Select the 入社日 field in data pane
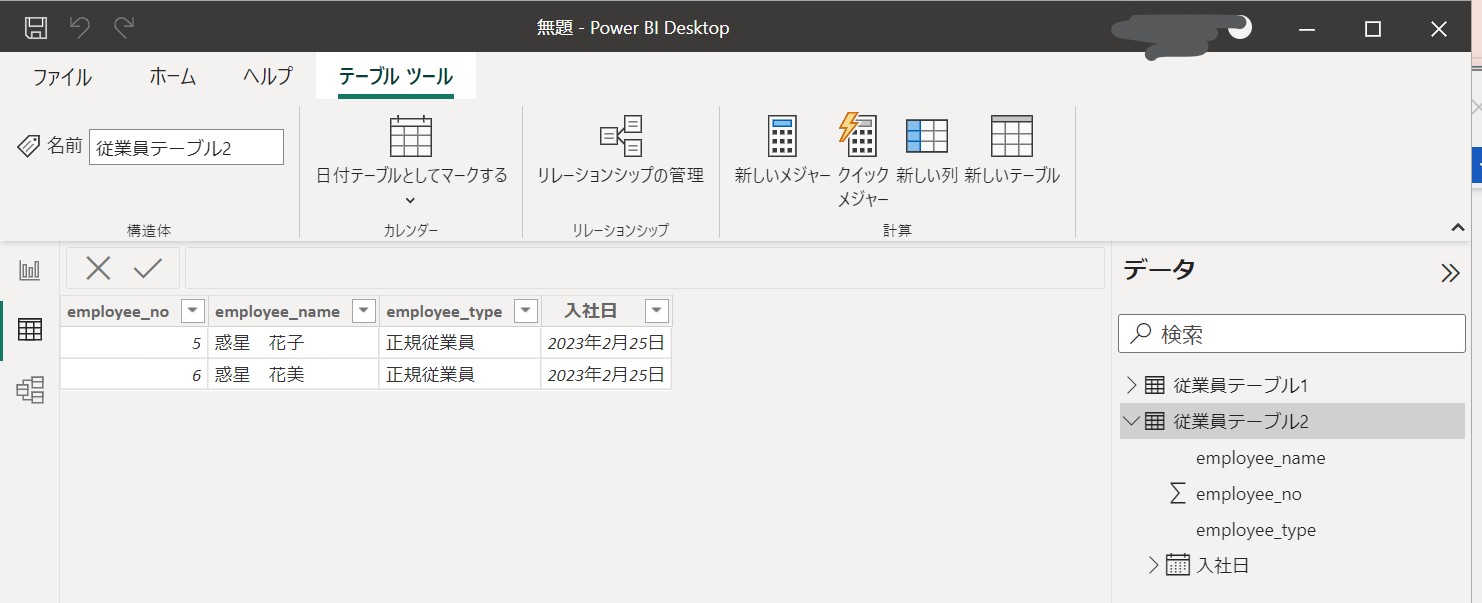 [1223, 565]
